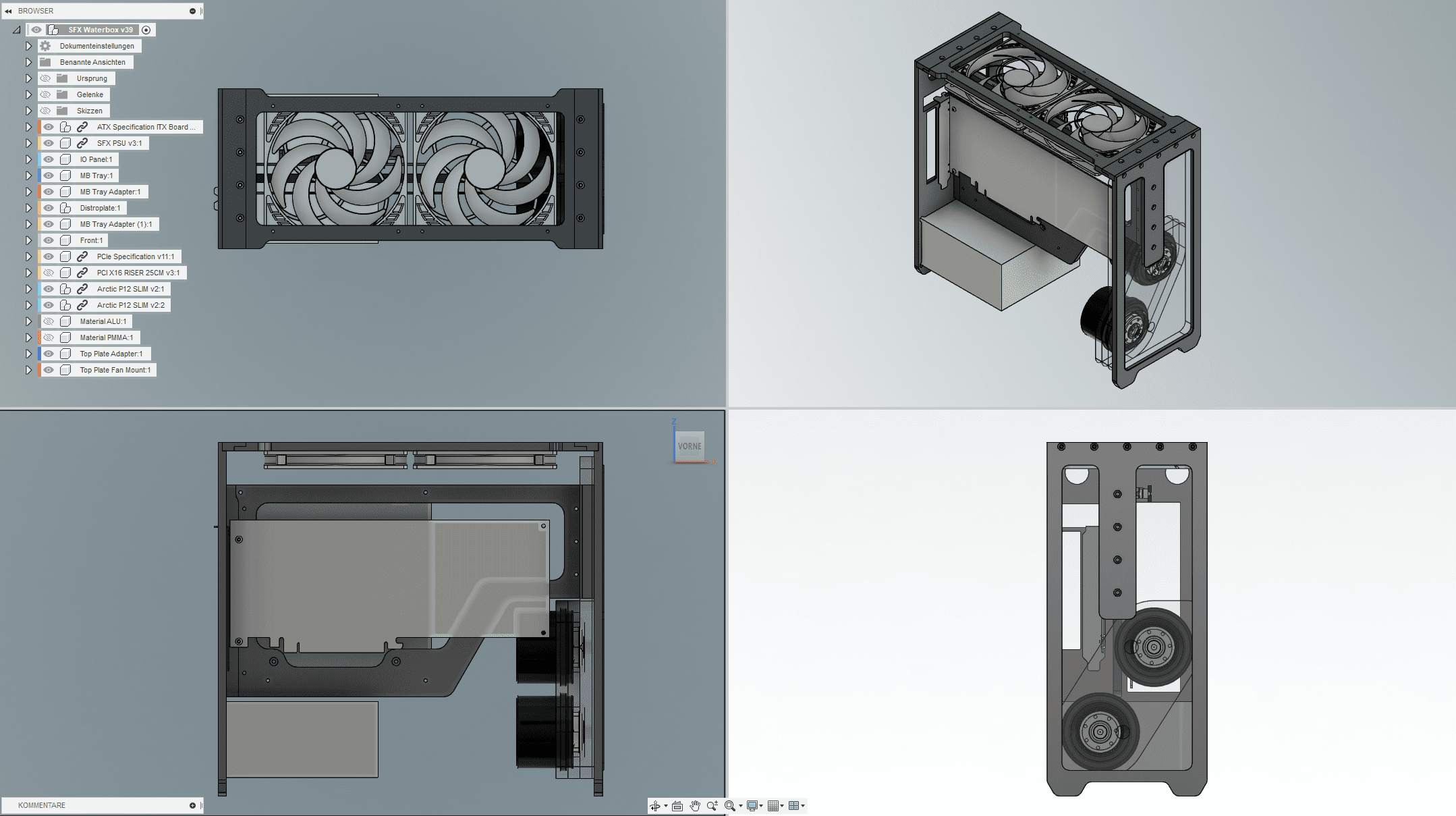This screenshot has height=816, width=1456.
Task: Expand the Benannte Ansichten node
Action: point(28,62)
